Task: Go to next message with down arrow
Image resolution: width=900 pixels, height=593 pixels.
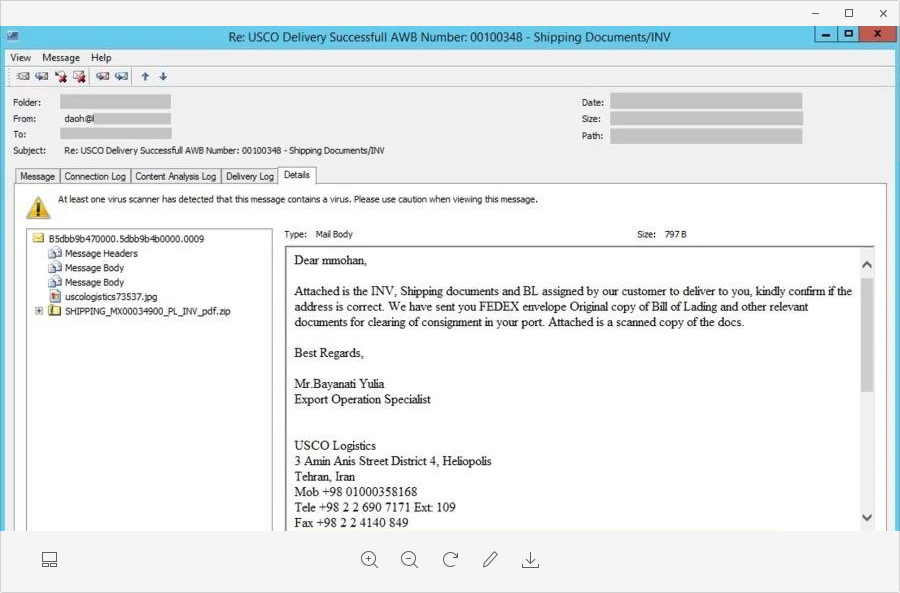Action: (x=163, y=76)
